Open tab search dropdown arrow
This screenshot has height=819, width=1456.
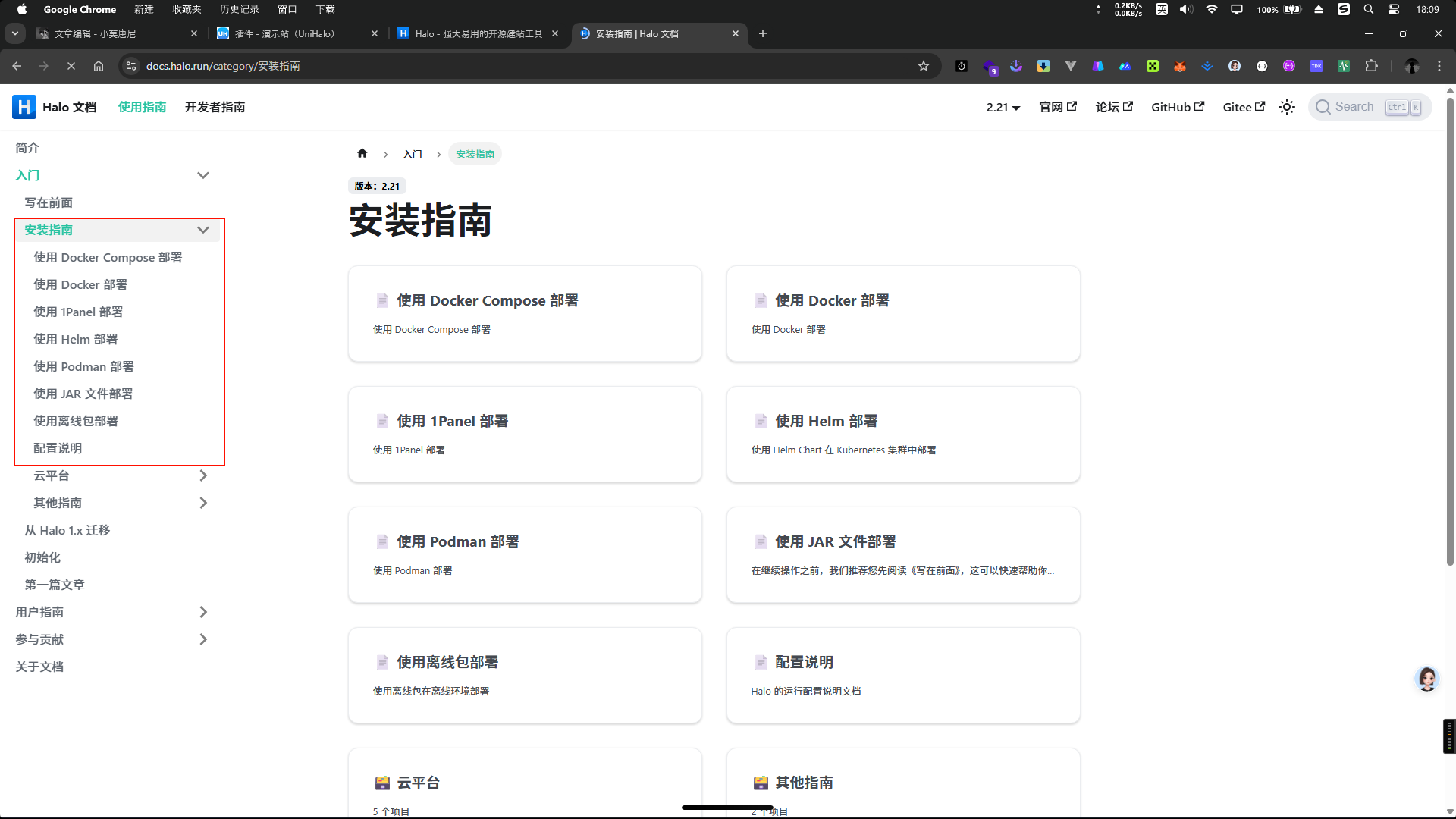[14, 33]
